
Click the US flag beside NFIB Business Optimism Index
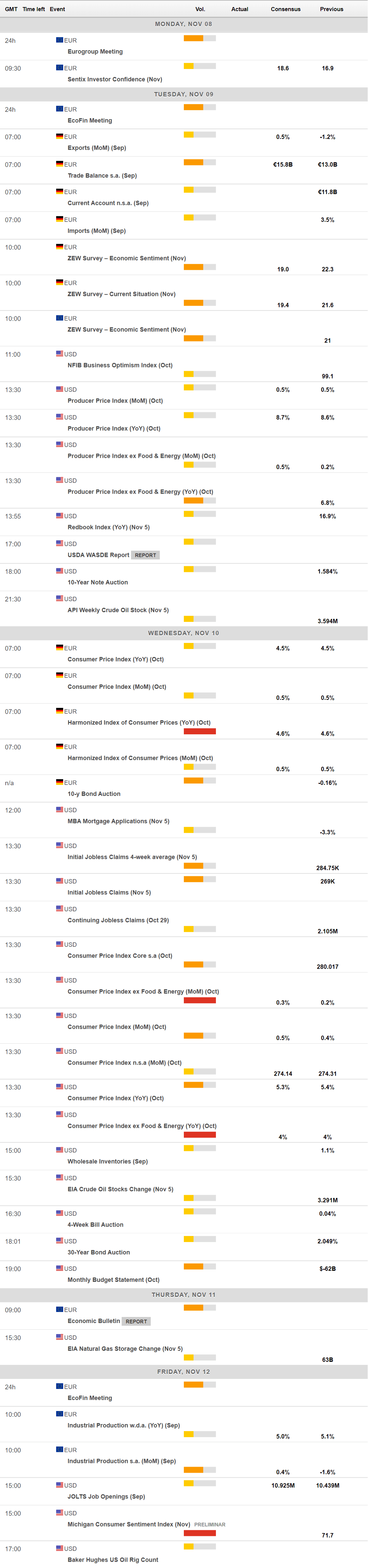pos(59,354)
